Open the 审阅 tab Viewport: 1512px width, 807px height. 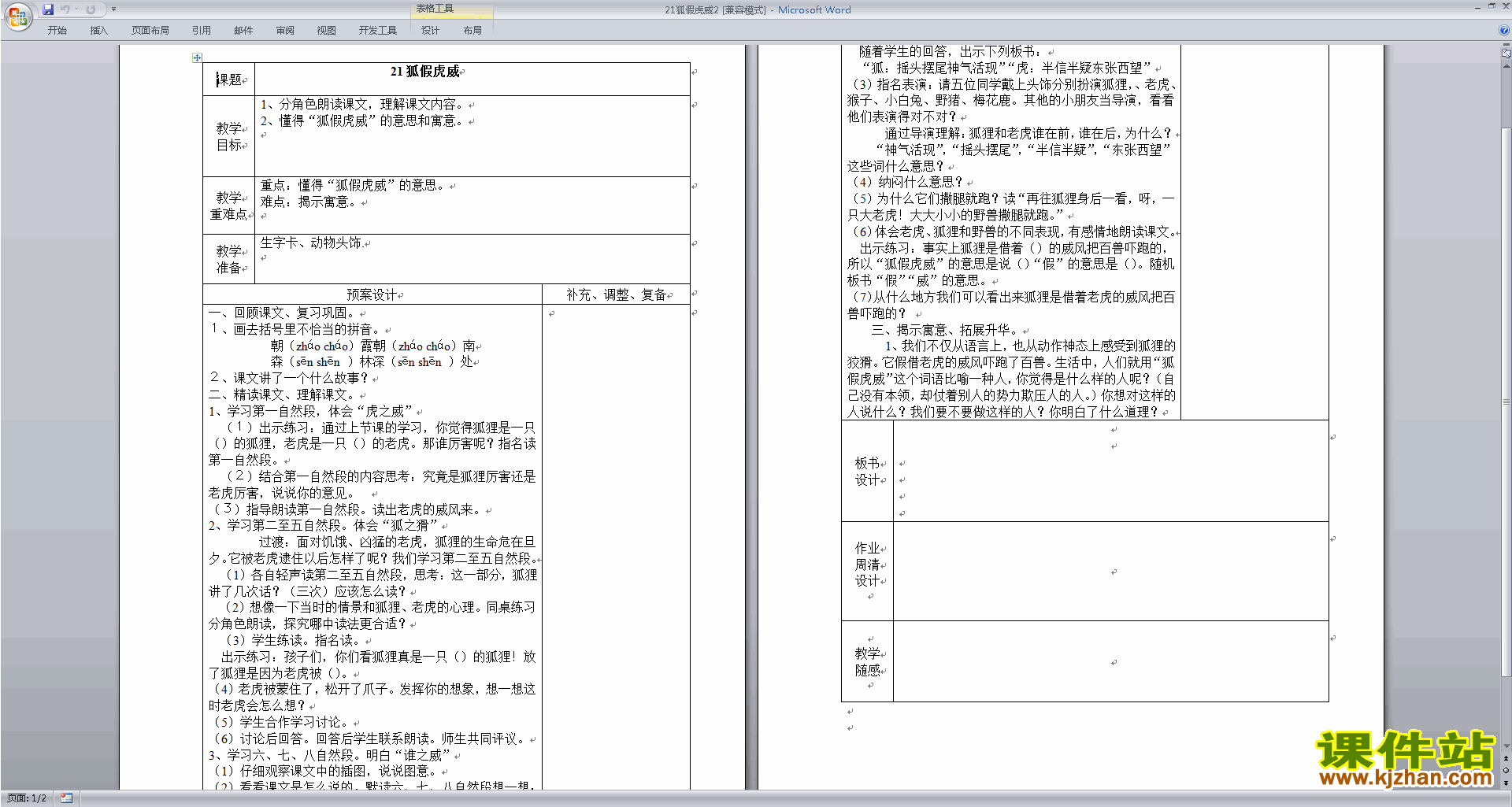(285, 30)
